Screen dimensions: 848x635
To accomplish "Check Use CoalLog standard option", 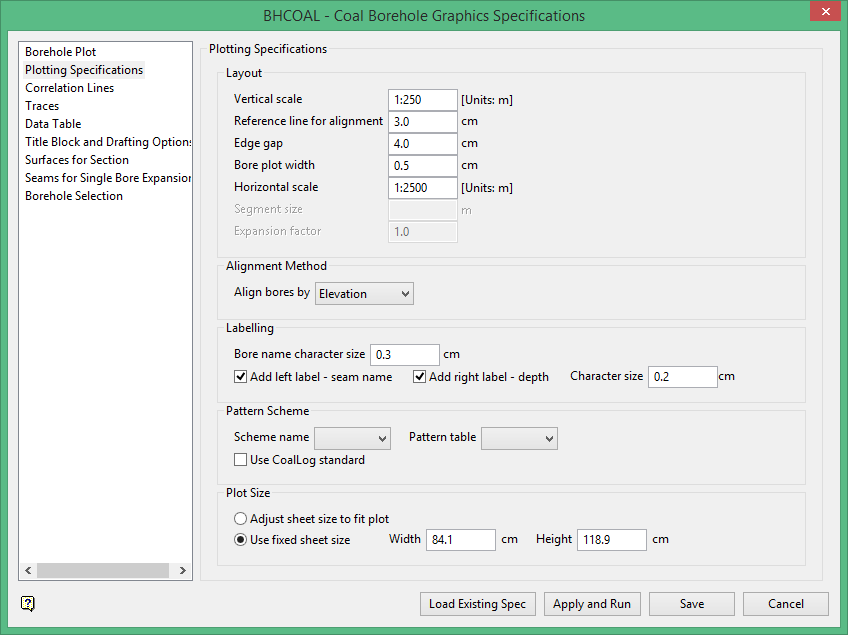I will pos(241,460).
